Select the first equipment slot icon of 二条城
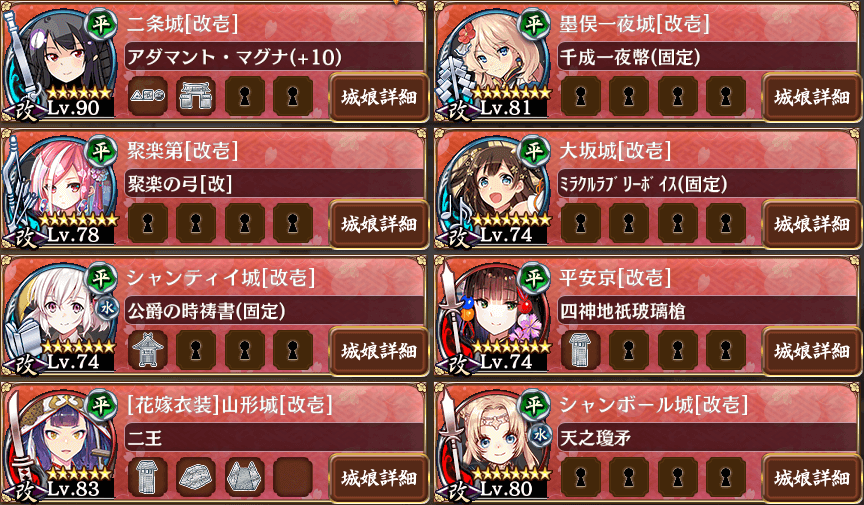 pos(148,96)
